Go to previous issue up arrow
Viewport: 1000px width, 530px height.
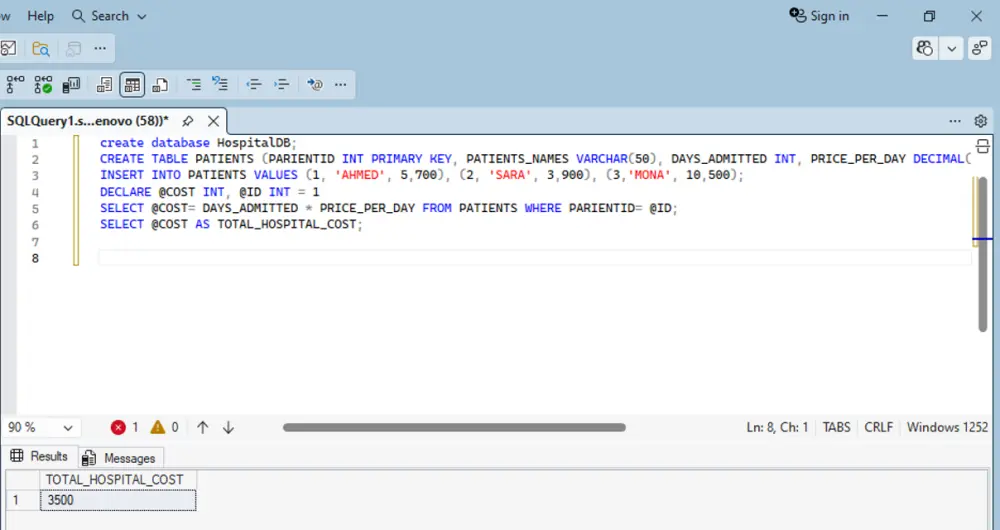(203, 427)
